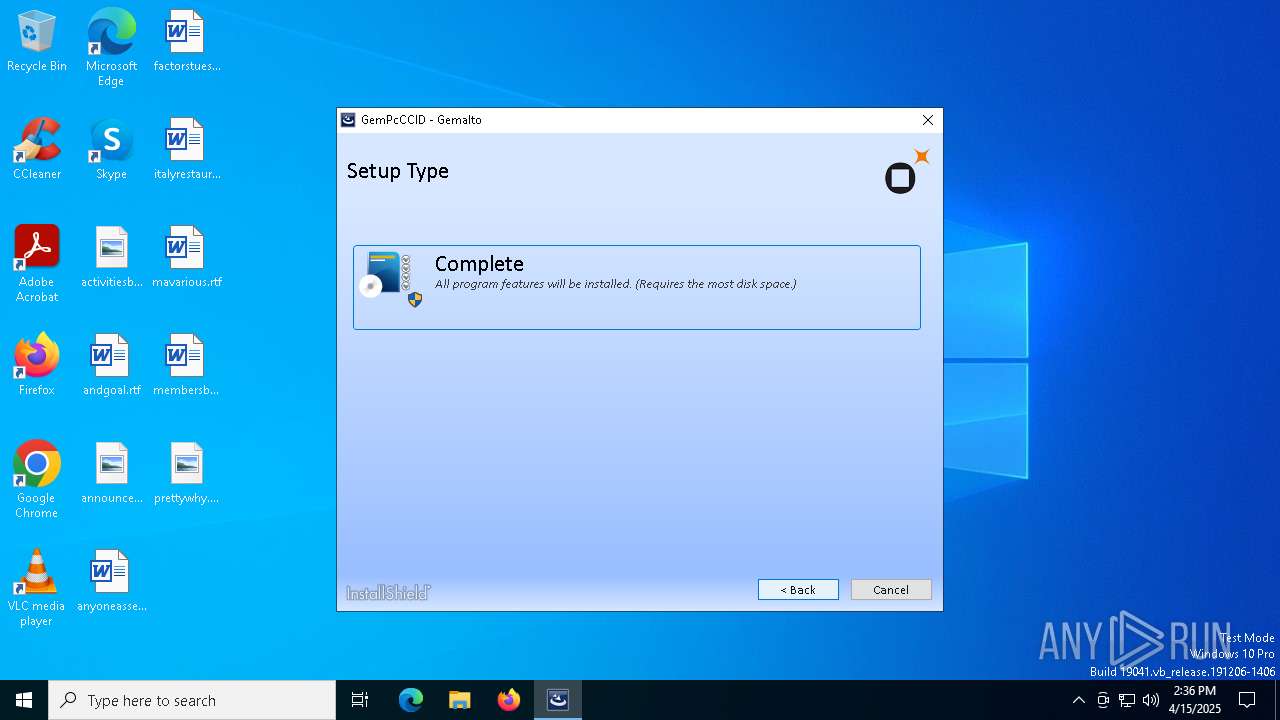Open Microsoft Edge desktop shortcut
The image size is (1280, 720).
111,47
